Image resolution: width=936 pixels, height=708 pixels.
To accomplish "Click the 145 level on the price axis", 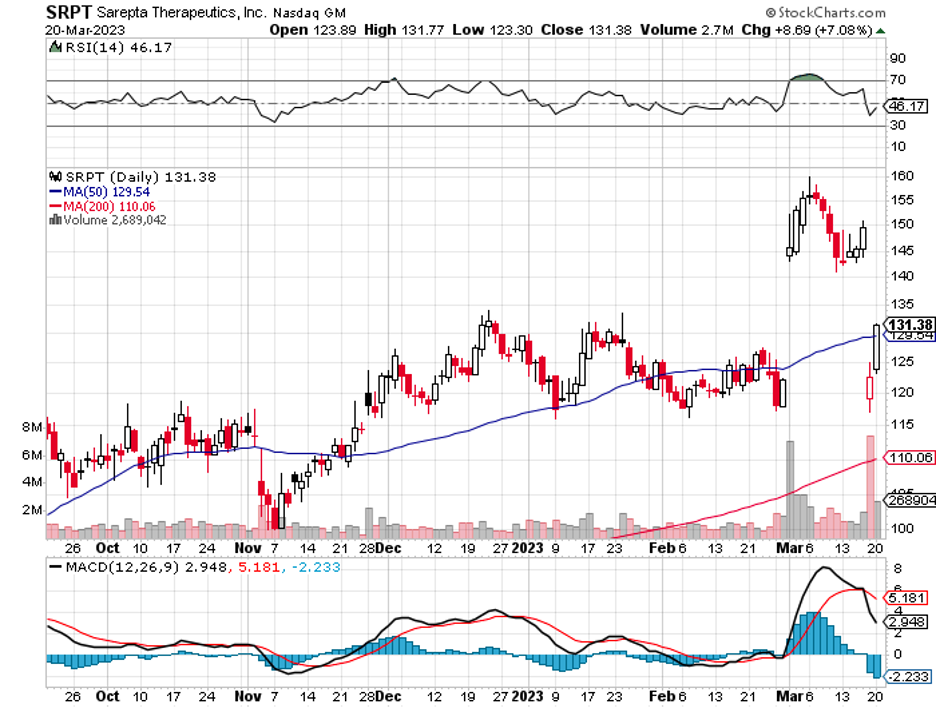I will coord(901,250).
